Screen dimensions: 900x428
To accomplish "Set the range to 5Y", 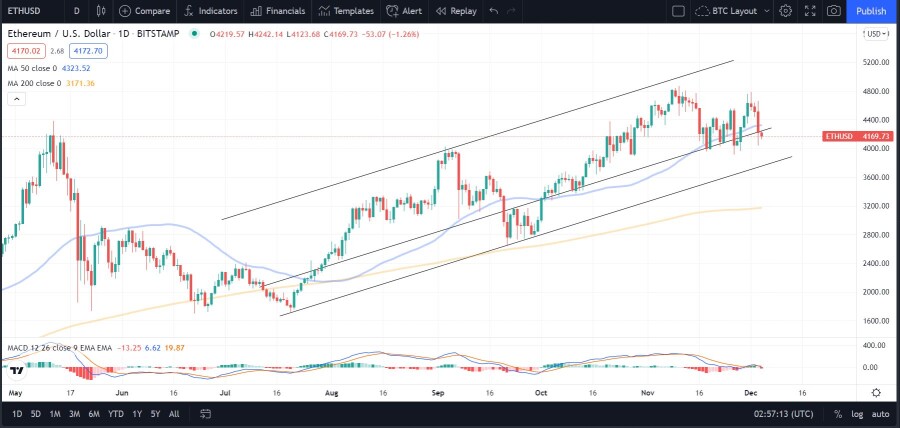I will click(x=156, y=414).
